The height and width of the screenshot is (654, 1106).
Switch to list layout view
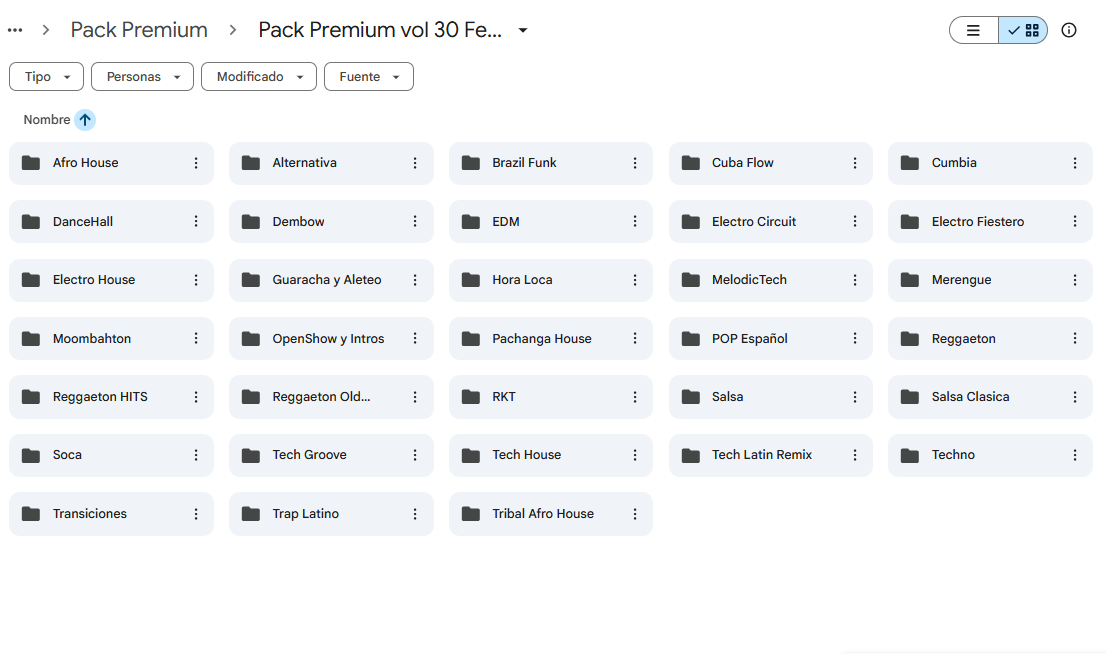973,30
